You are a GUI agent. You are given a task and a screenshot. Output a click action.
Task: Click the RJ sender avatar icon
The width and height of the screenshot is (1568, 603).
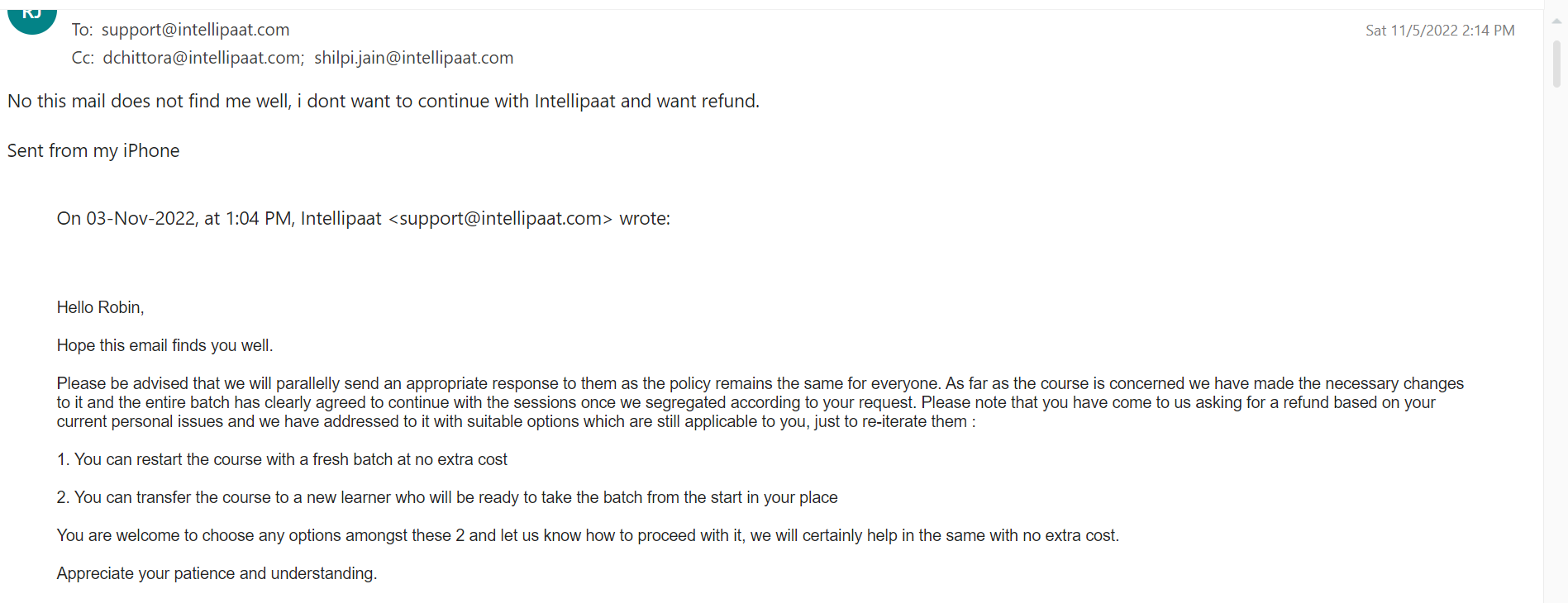32,20
